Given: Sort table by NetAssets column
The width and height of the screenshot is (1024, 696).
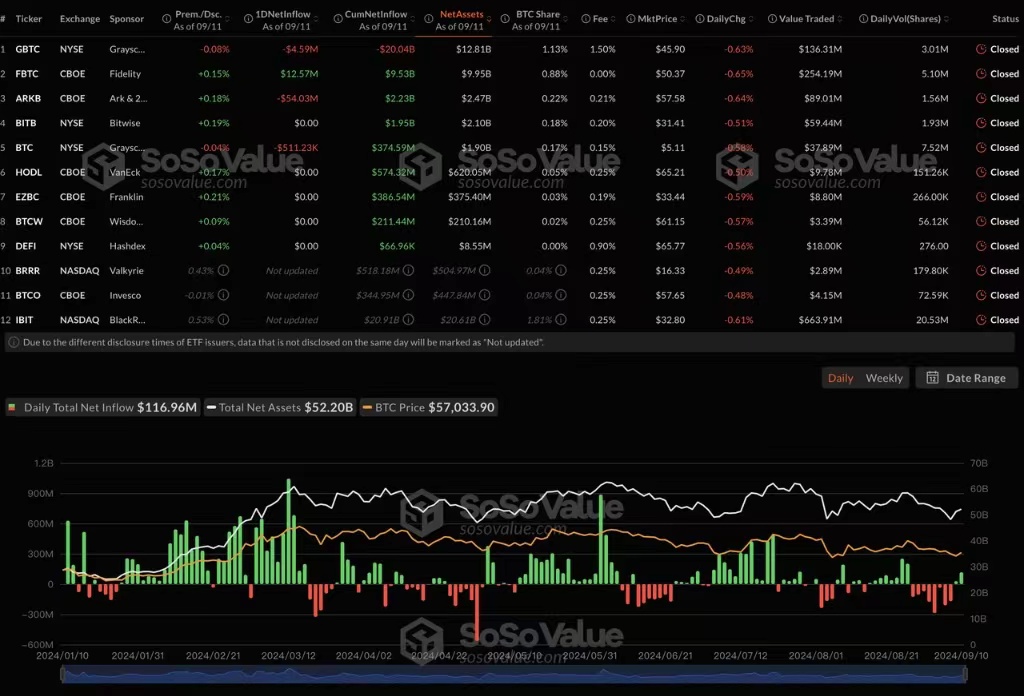Looking at the screenshot, I should (461, 14).
